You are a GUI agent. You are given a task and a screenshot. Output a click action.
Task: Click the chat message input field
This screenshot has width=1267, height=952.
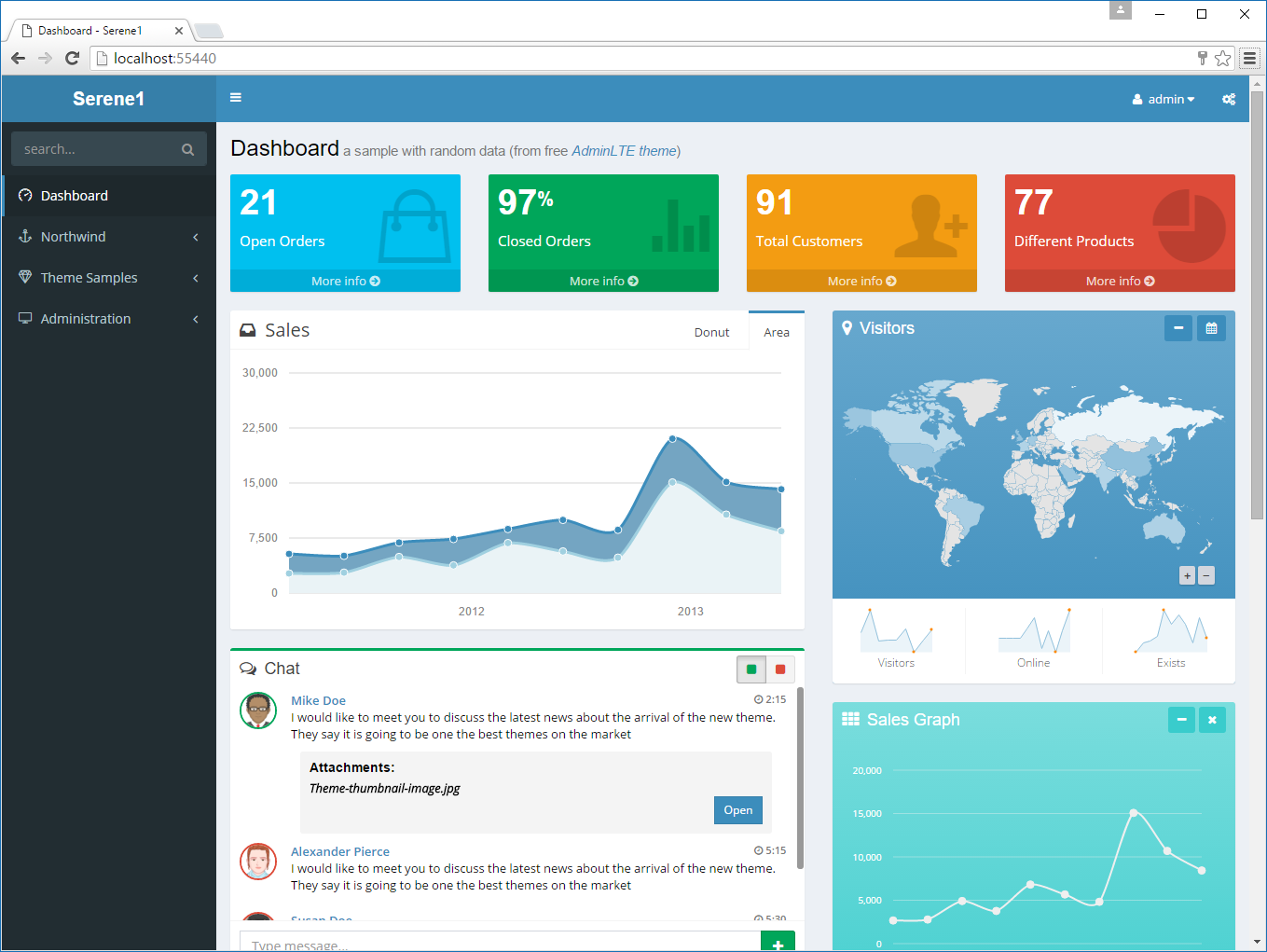click(500, 944)
